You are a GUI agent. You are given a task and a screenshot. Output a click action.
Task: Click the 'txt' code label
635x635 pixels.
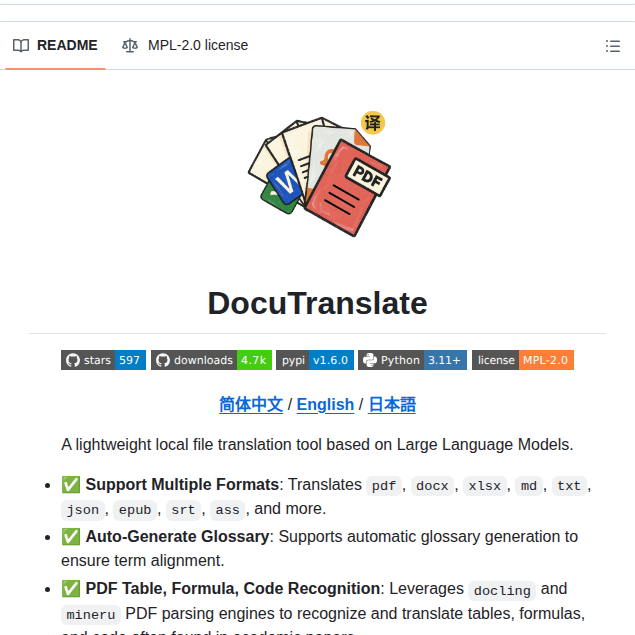click(x=569, y=486)
